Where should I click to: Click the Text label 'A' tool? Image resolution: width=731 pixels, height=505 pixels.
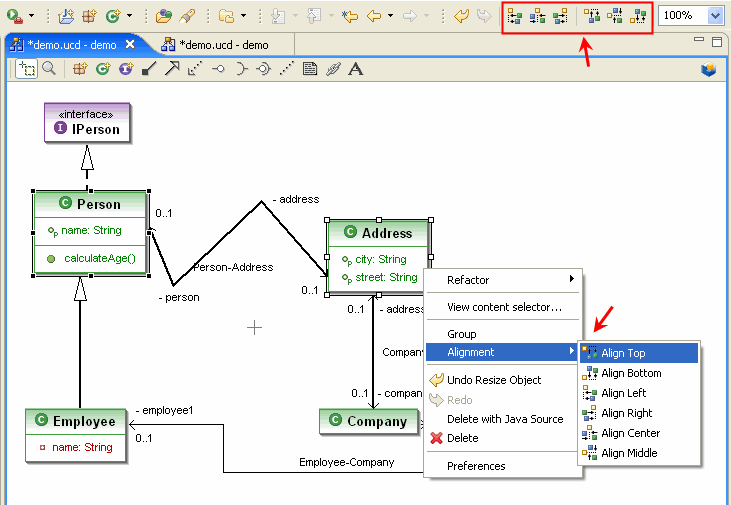coord(355,69)
